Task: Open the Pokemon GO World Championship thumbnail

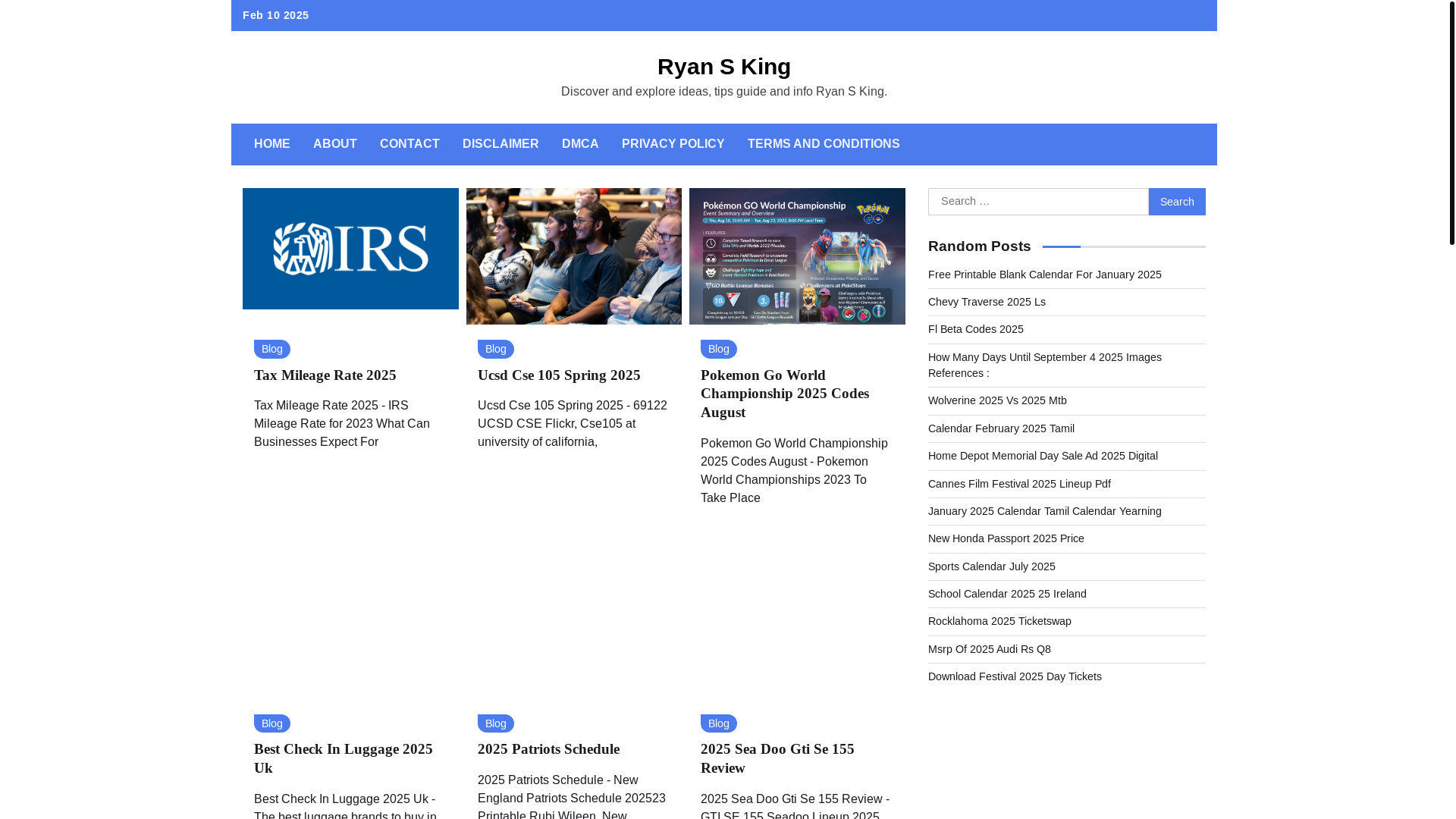Action: [x=797, y=256]
